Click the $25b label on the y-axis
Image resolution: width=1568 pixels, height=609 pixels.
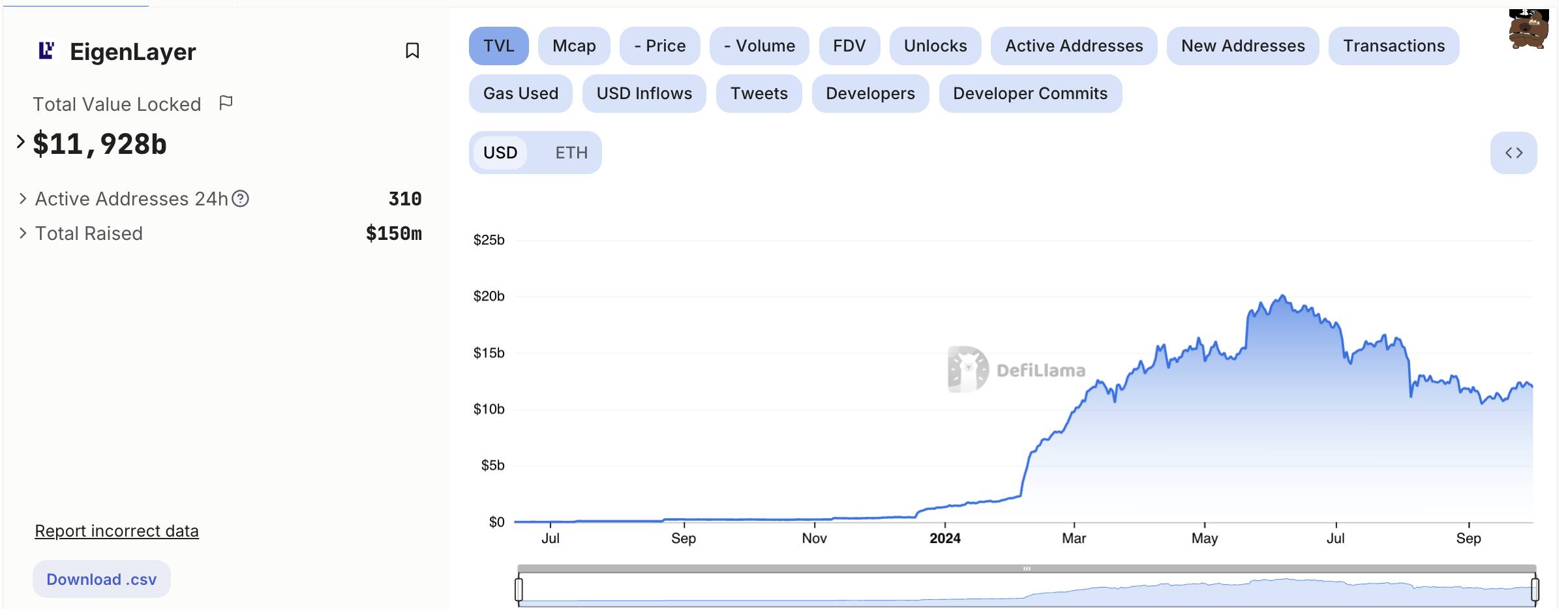(489, 239)
